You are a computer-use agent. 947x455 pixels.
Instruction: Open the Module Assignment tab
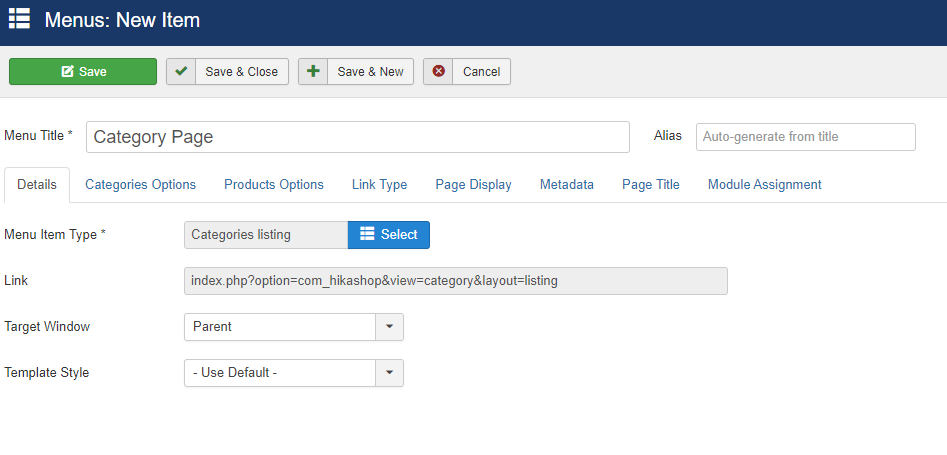point(765,185)
